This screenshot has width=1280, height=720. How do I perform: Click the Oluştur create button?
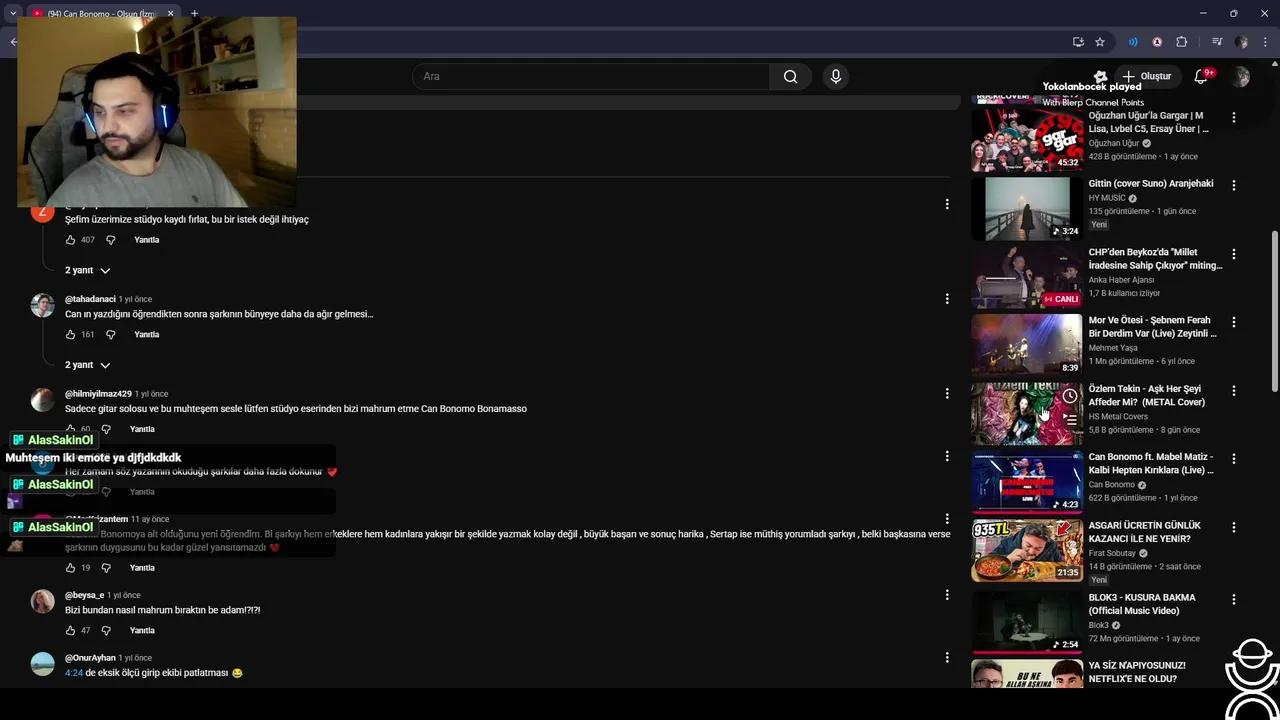pos(1146,77)
